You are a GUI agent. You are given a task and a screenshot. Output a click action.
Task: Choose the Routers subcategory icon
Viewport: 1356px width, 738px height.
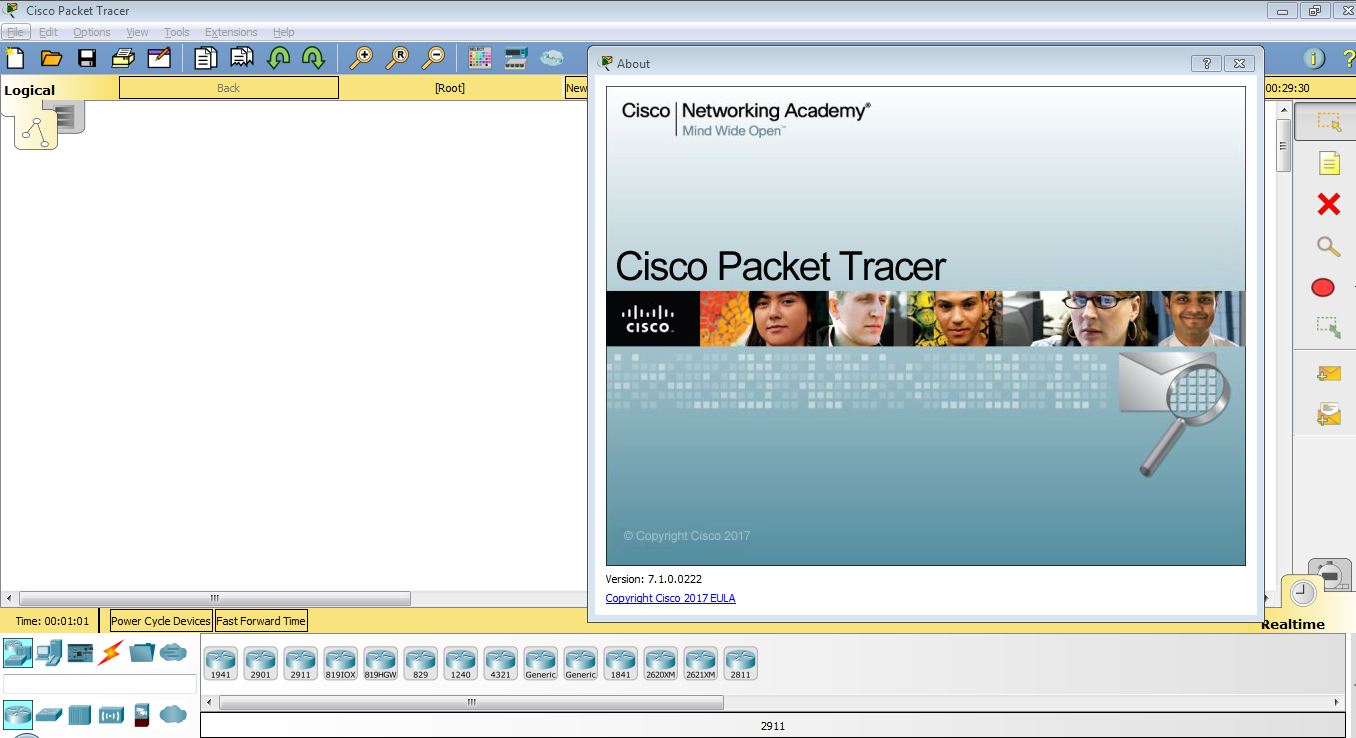(17, 714)
